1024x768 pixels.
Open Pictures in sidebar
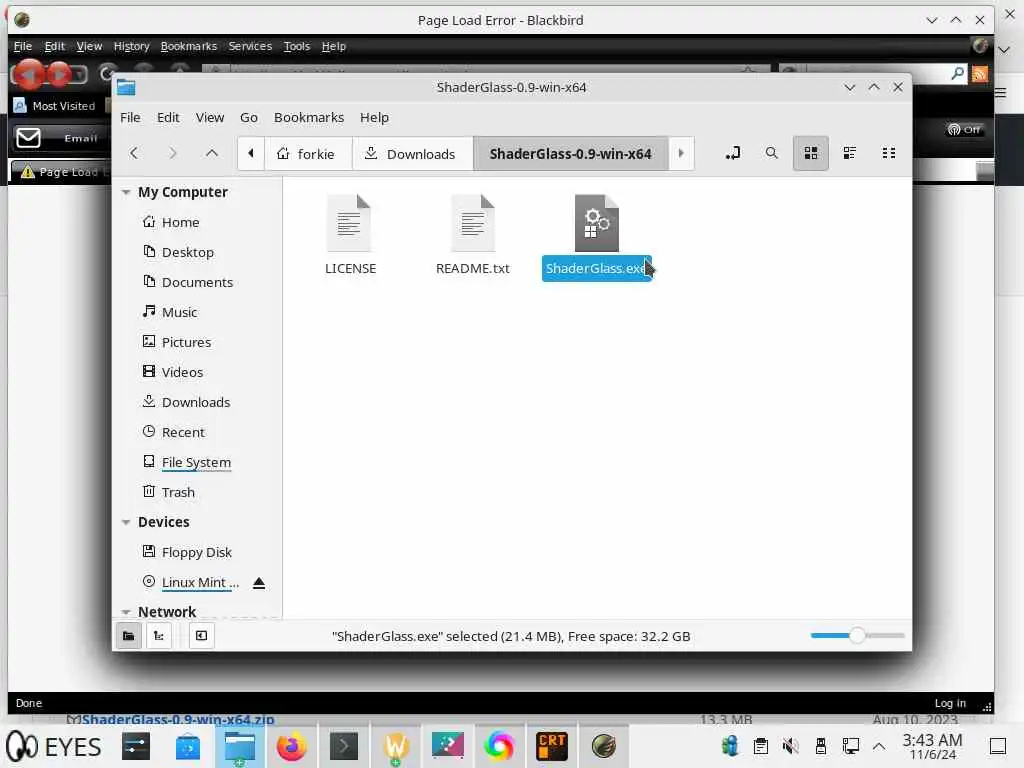[x=186, y=342]
